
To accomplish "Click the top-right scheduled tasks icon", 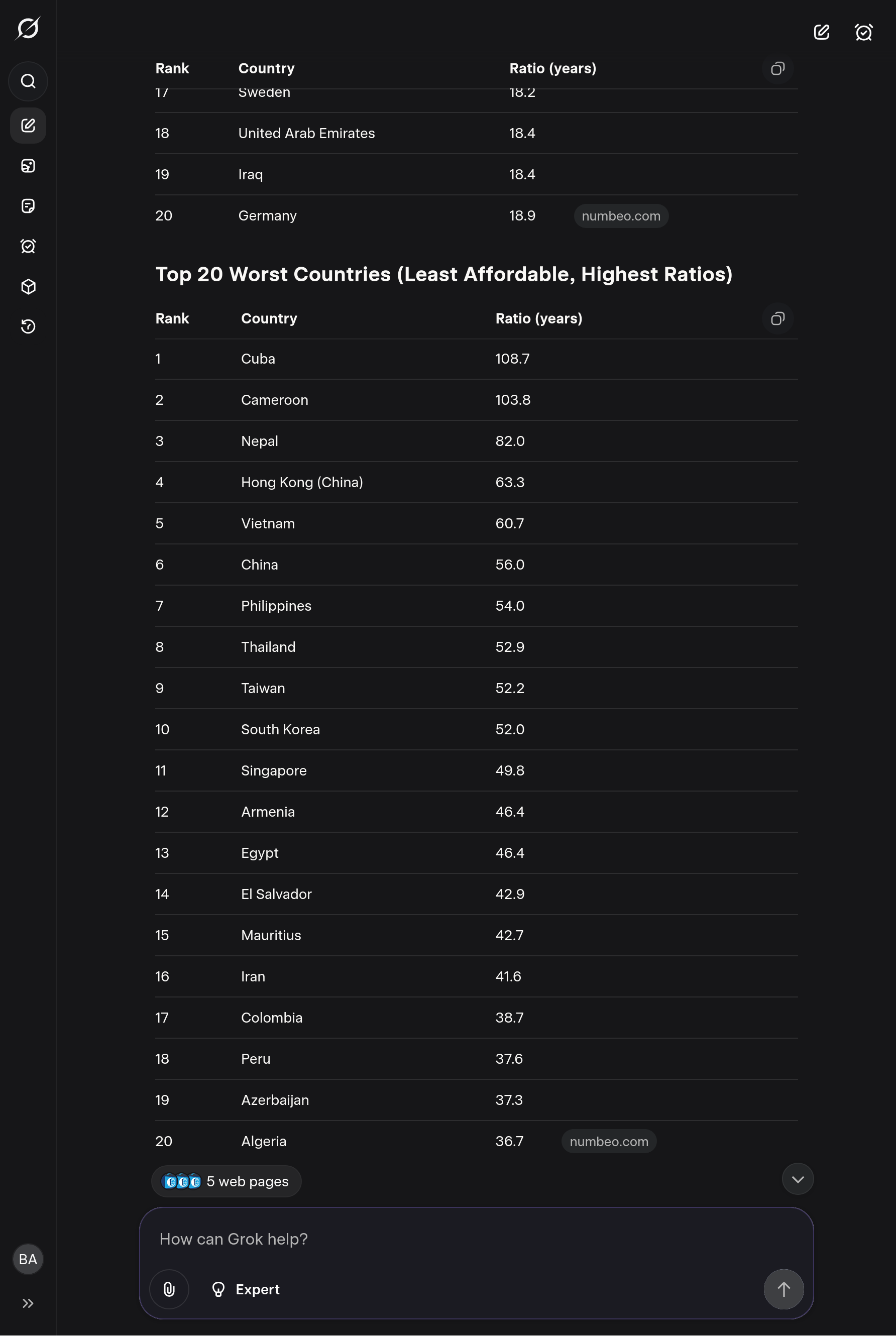I will 863,32.
